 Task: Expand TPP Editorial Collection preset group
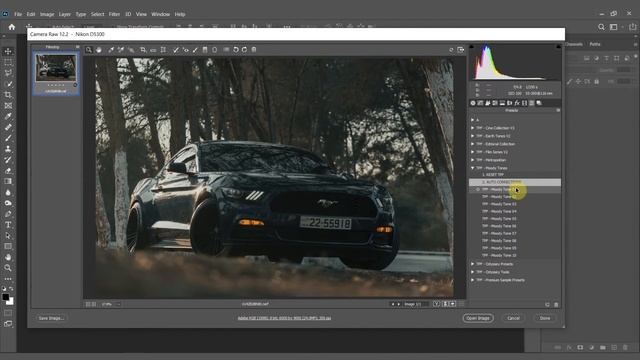[x=473, y=144]
